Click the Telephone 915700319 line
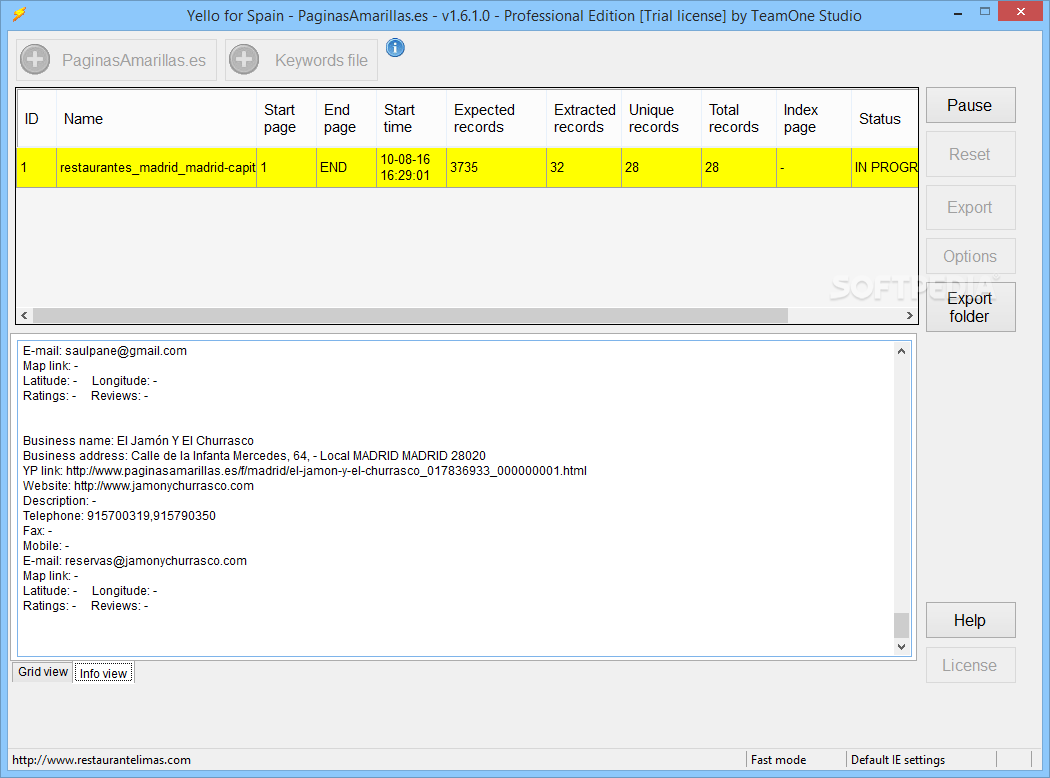This screenshot has width=1050, height=778. (119, 516)
